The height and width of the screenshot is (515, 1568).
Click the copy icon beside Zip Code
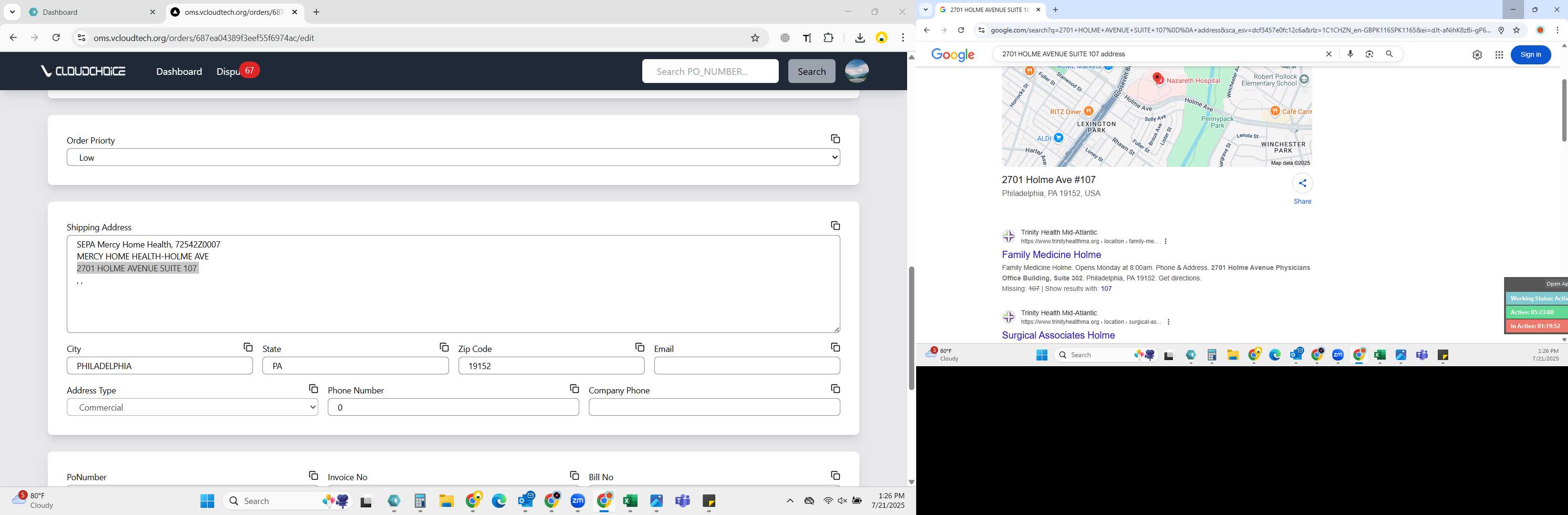click(x=639, y=347)
